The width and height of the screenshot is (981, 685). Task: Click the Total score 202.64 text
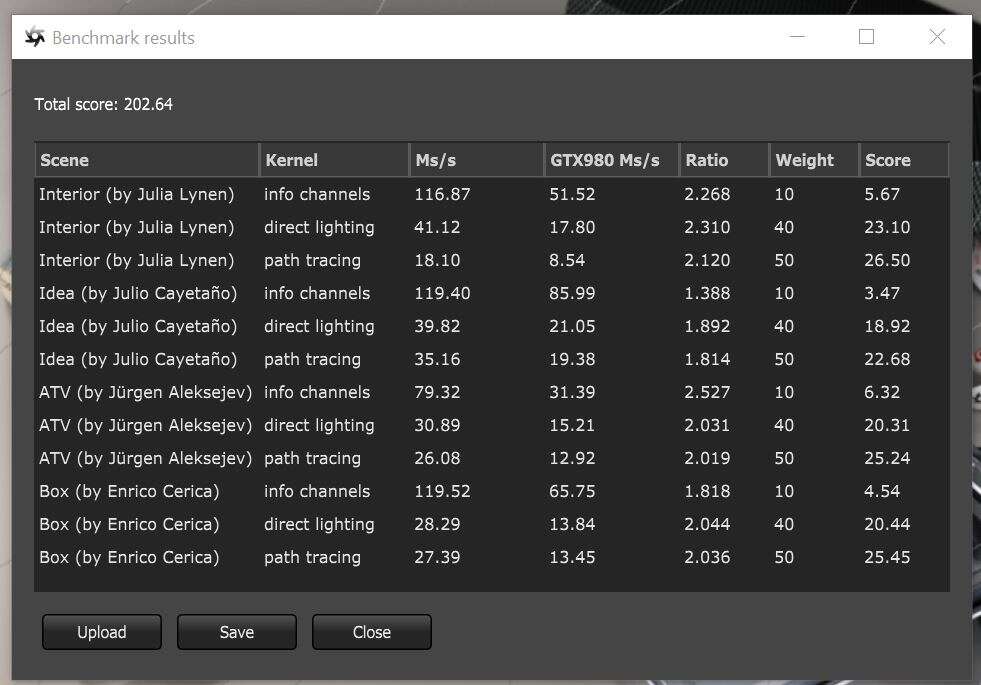tap(104, 104)
